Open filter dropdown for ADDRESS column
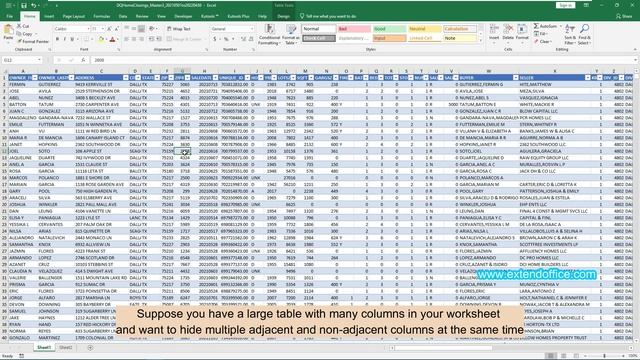640x360 pixels. point(125,78)
